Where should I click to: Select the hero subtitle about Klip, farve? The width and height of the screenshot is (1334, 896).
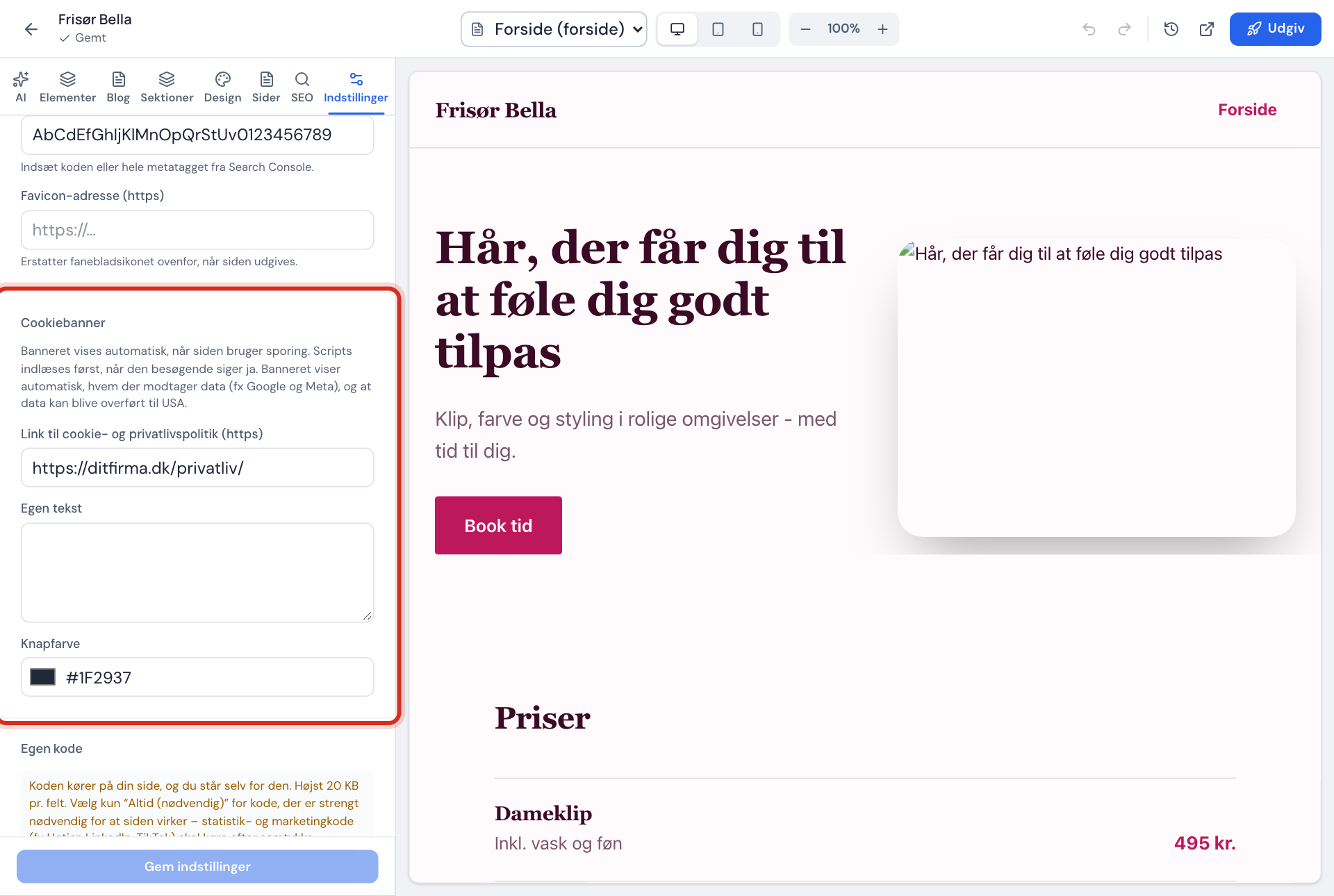(636, 435)
